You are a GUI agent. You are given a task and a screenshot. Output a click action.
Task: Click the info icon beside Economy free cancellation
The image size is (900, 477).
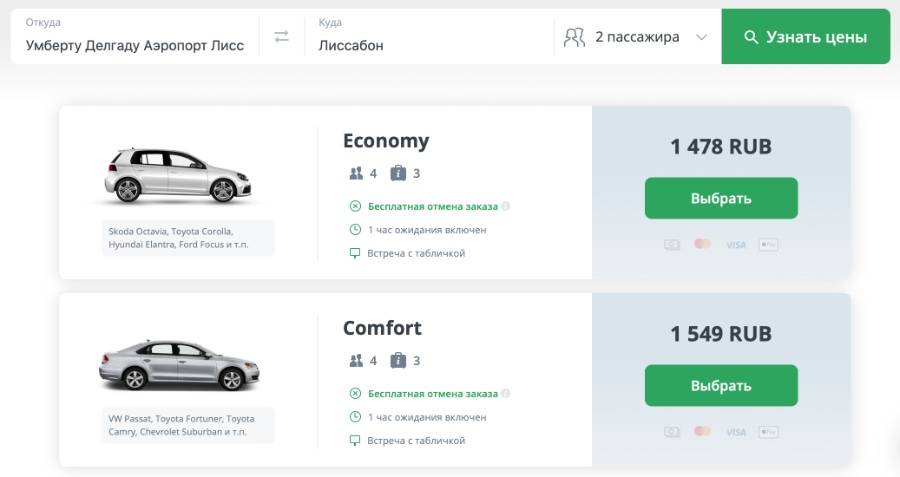[506, 207]
